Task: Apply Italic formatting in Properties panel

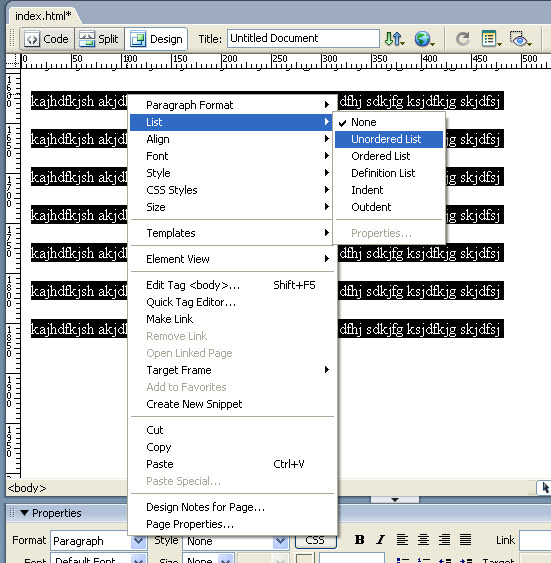Action: click(x=380, y=539)
